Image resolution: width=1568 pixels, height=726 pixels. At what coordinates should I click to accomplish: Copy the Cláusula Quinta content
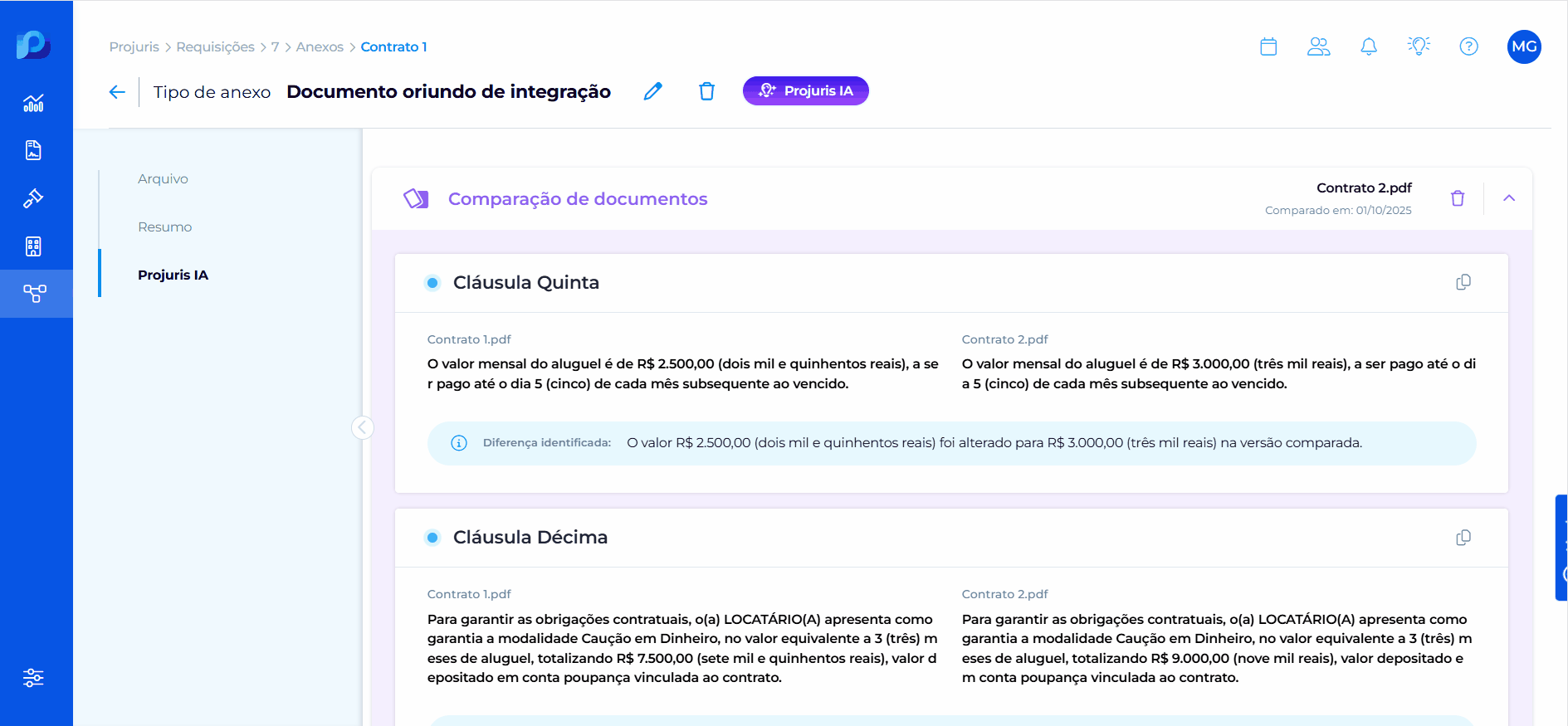click(x=1463, y=282)
